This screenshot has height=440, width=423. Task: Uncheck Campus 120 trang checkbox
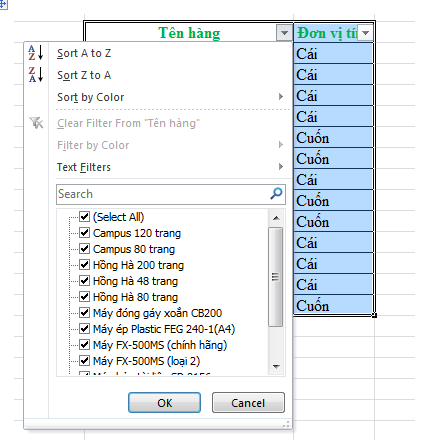[85, 233]
